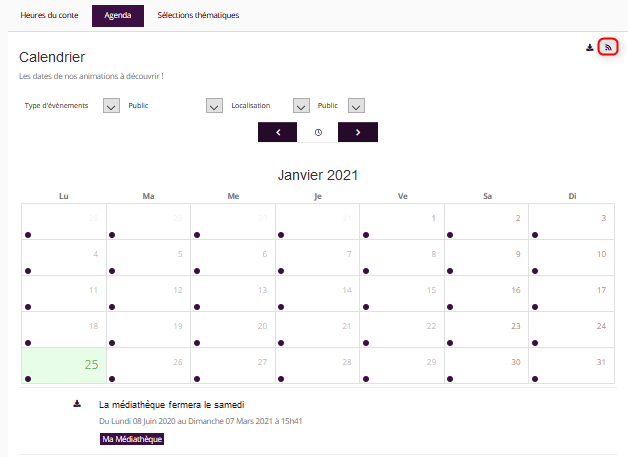Click the Ma Médiathèque tag
Screen dimensions: 628x457
point(132,439)
